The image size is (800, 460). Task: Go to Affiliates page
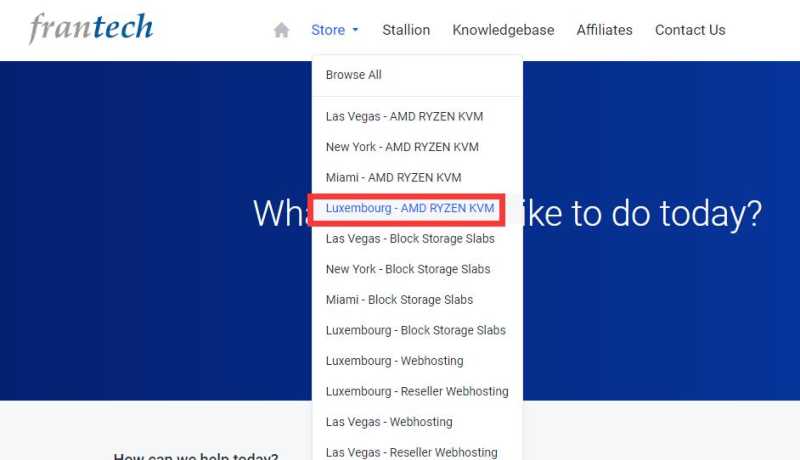click(605, 30)
